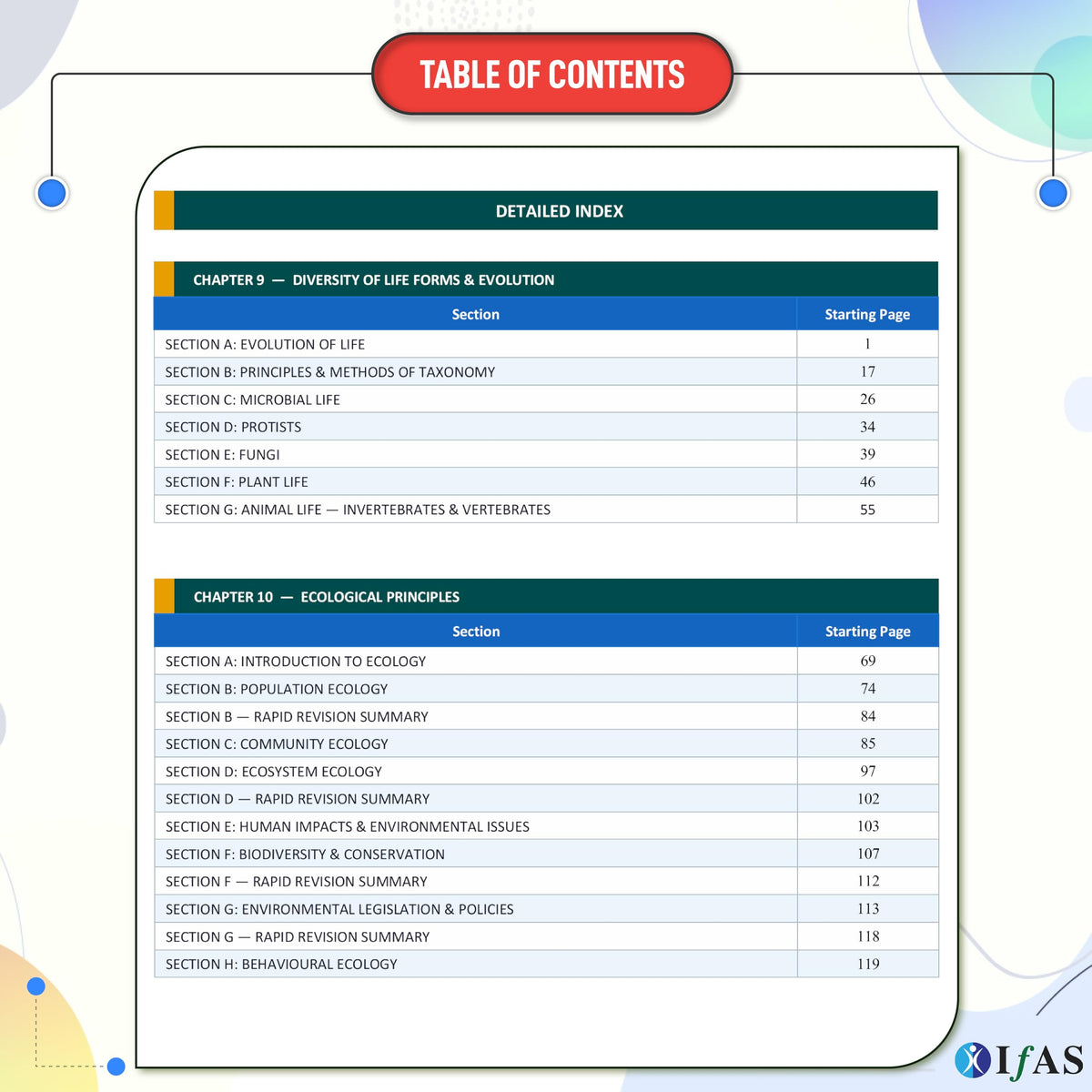Click the TABLE OF CONTENTS red banner
1092x1092 pixels.
(552, 75)
